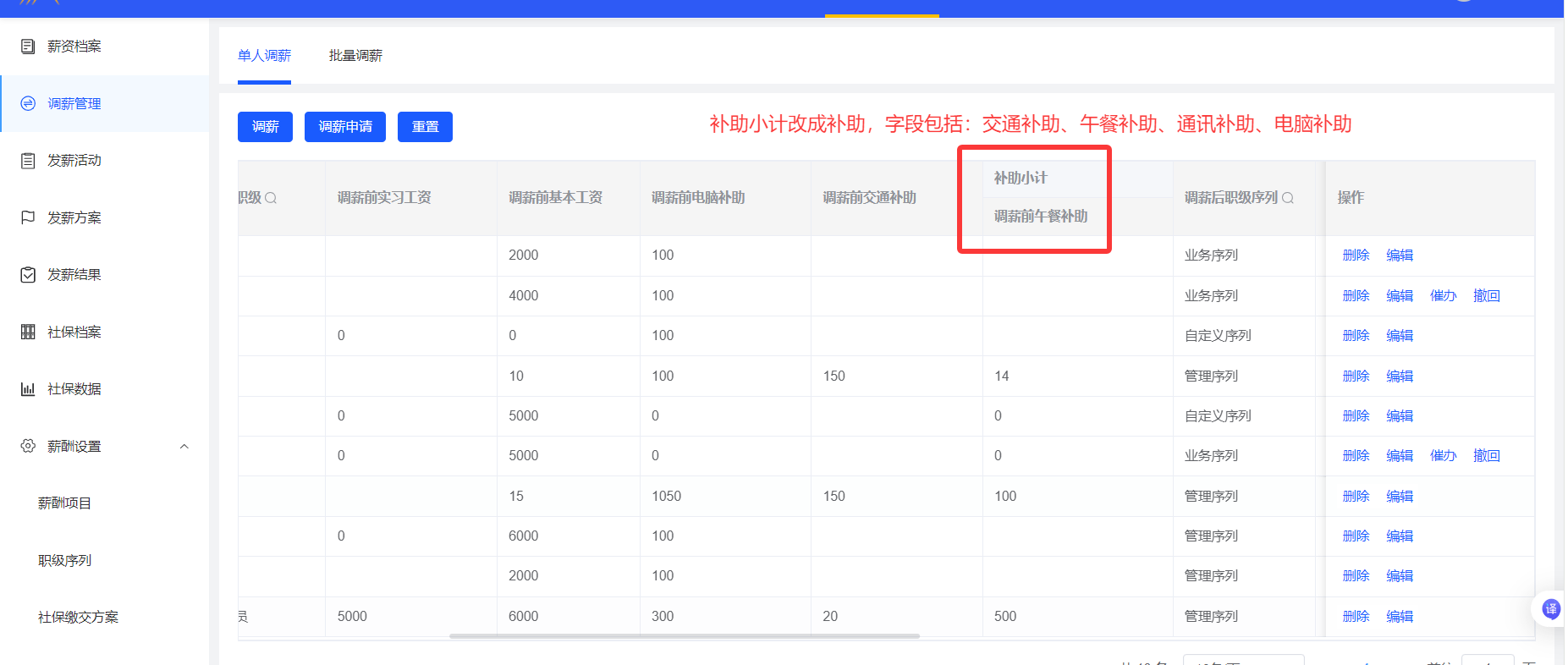Collapse the 薪酬设置 submenu chevron
Screen dimensions: 1568x665
pos(184,447)
